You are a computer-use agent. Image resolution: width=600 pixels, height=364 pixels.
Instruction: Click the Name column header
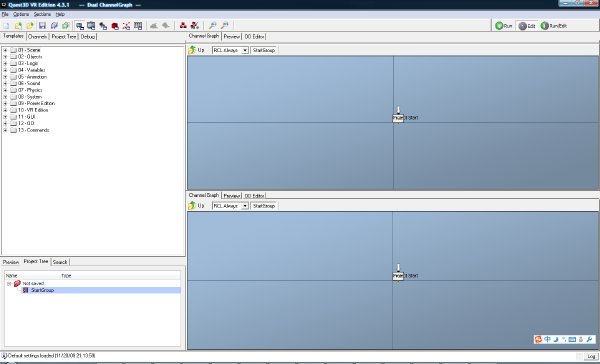[33, 276]
